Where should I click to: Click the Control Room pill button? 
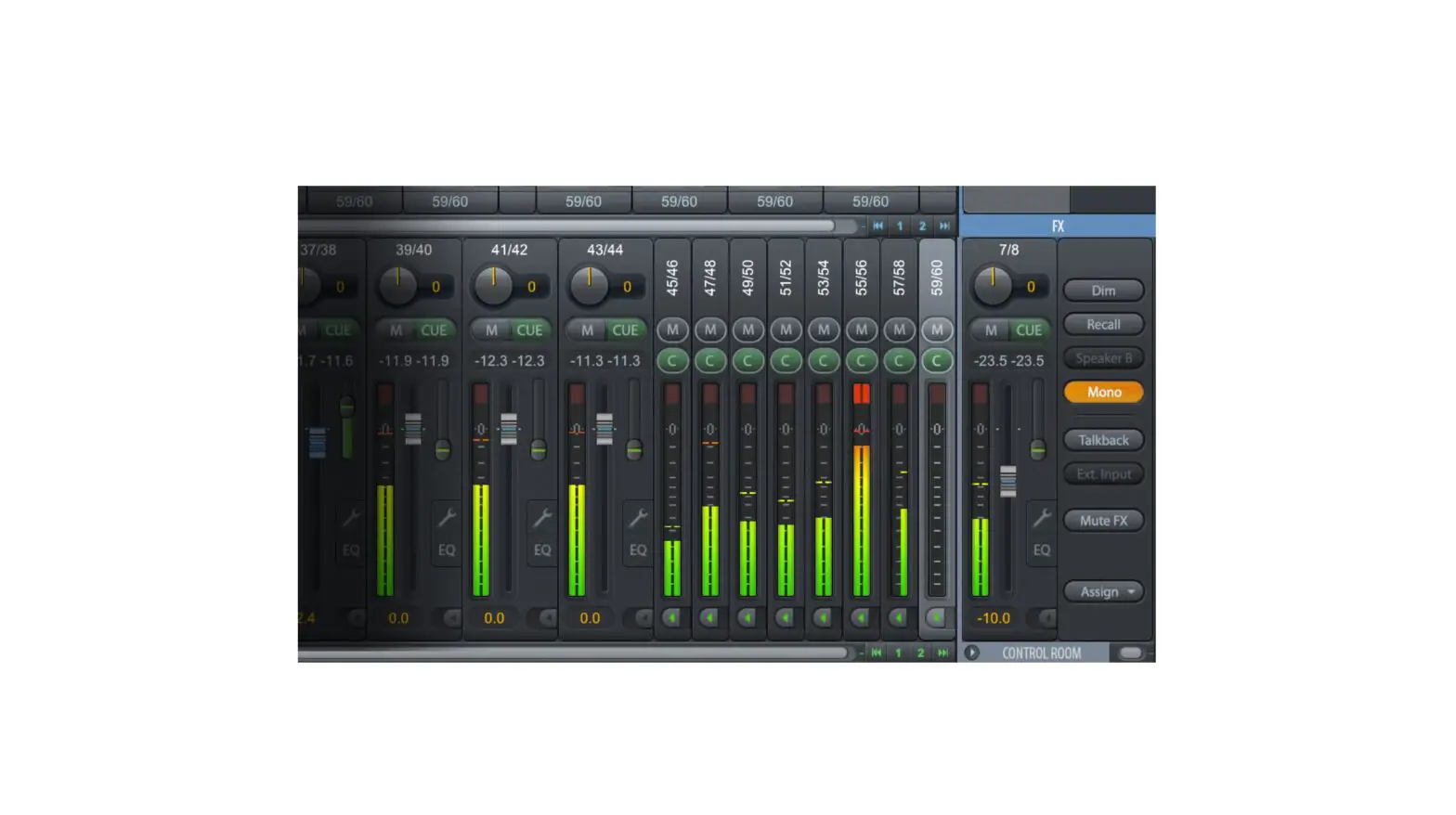(x=1130, y=653)
